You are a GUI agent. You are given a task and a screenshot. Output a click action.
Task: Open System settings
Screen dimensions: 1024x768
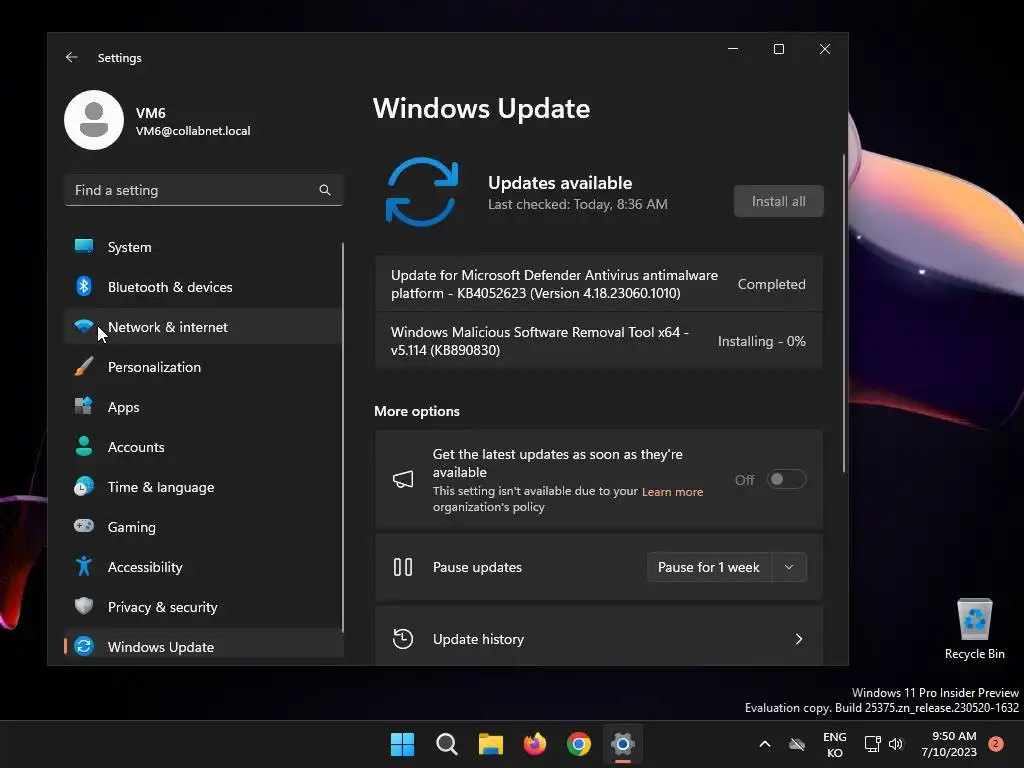pos(204,247)
